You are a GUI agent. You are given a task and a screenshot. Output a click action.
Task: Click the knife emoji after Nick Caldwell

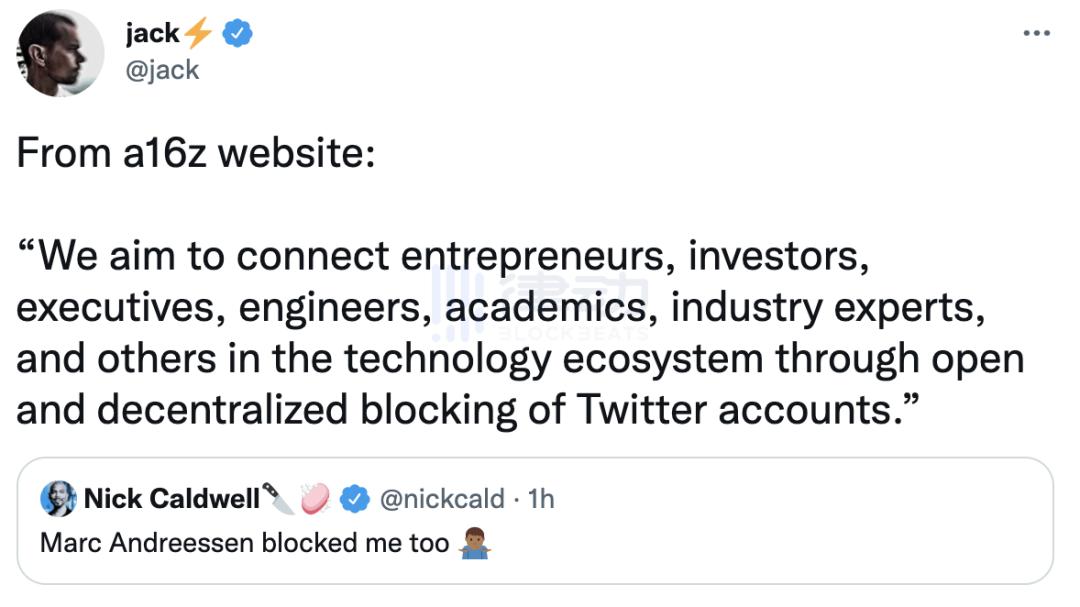277,497
